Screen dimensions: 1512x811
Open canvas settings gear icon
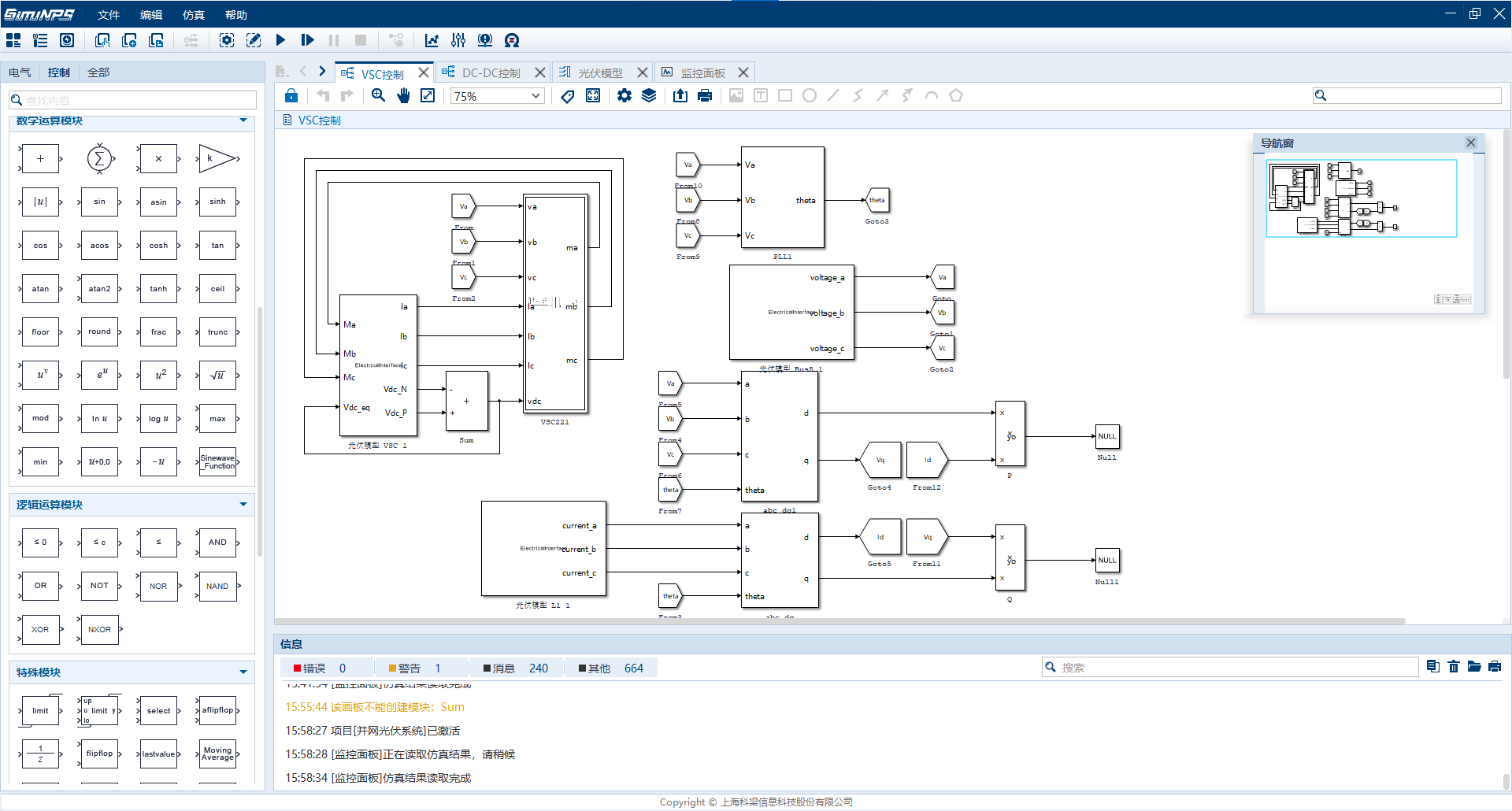624,95
